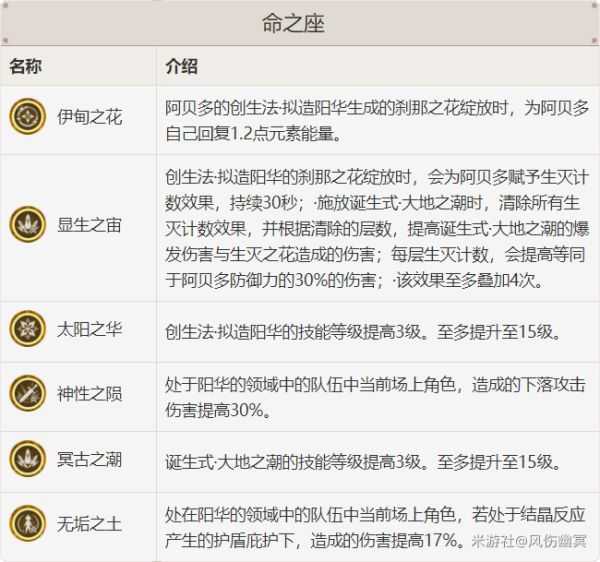Select the 神性之陨 name text
Screen dimensions: 600x562
[89, 394]
